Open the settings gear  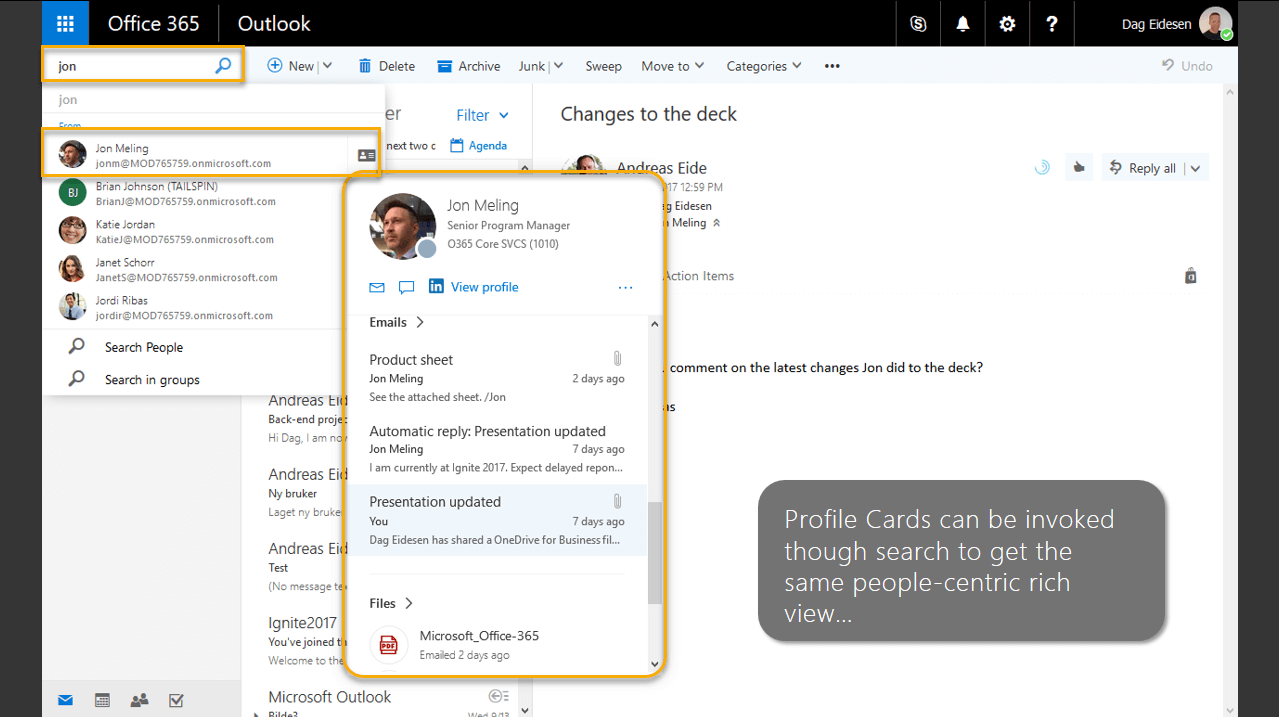pyautogui.click(x=1007, y=24)
